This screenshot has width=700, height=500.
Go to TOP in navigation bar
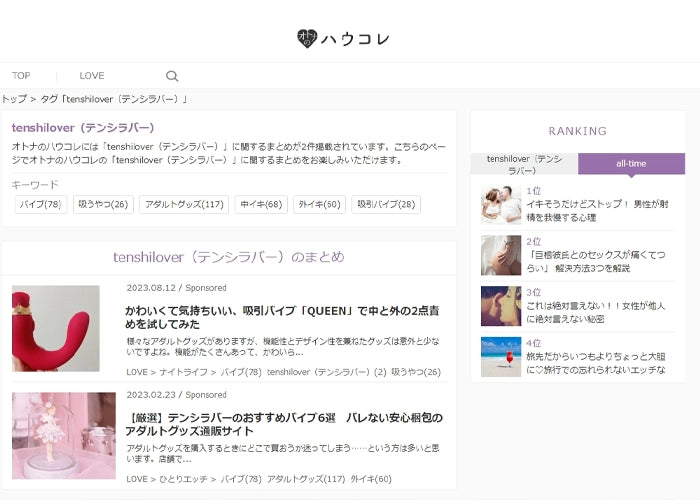(x=21, y=75)
